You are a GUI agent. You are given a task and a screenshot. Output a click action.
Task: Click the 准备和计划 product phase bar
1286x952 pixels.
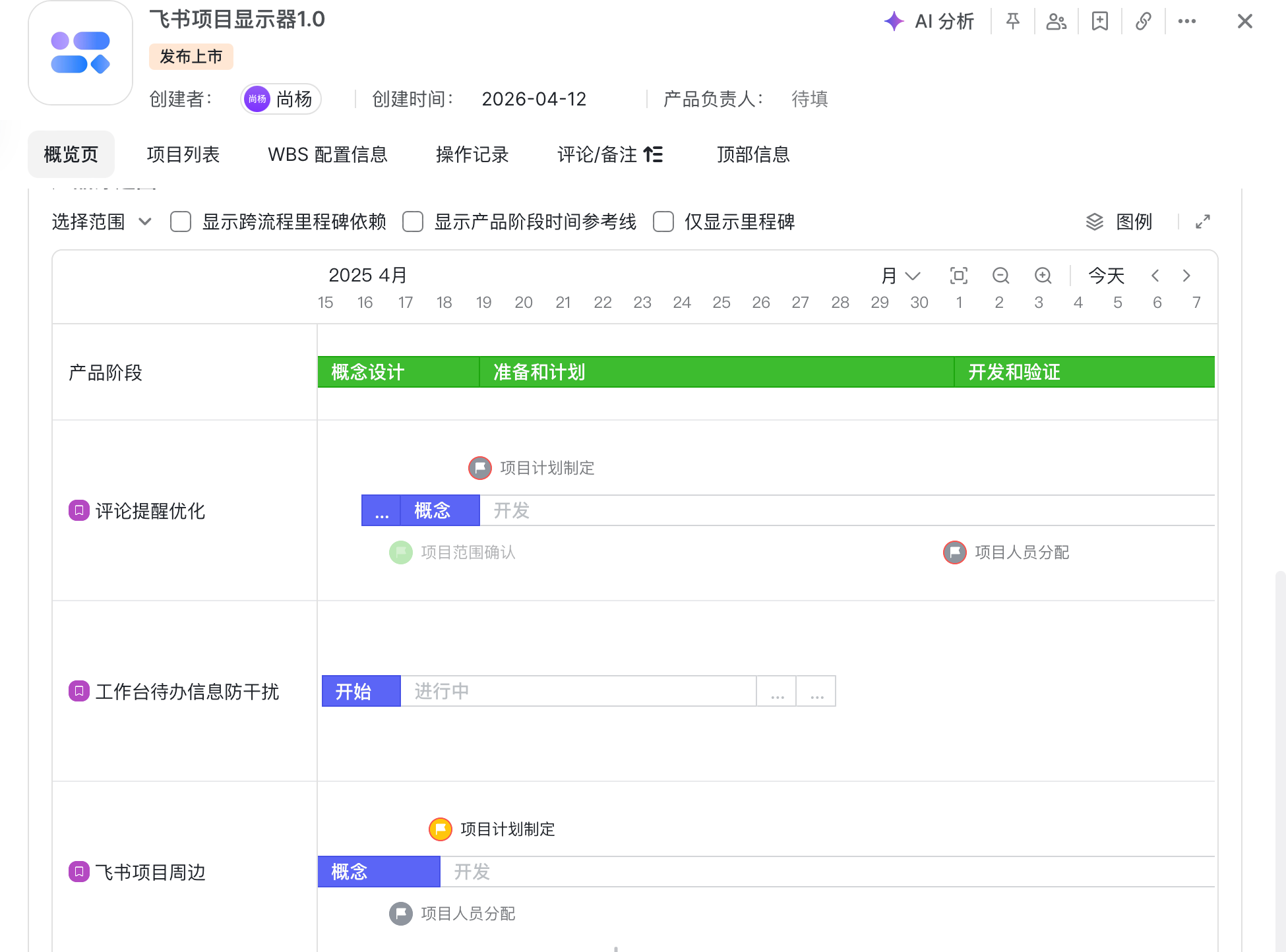point(717,372)
